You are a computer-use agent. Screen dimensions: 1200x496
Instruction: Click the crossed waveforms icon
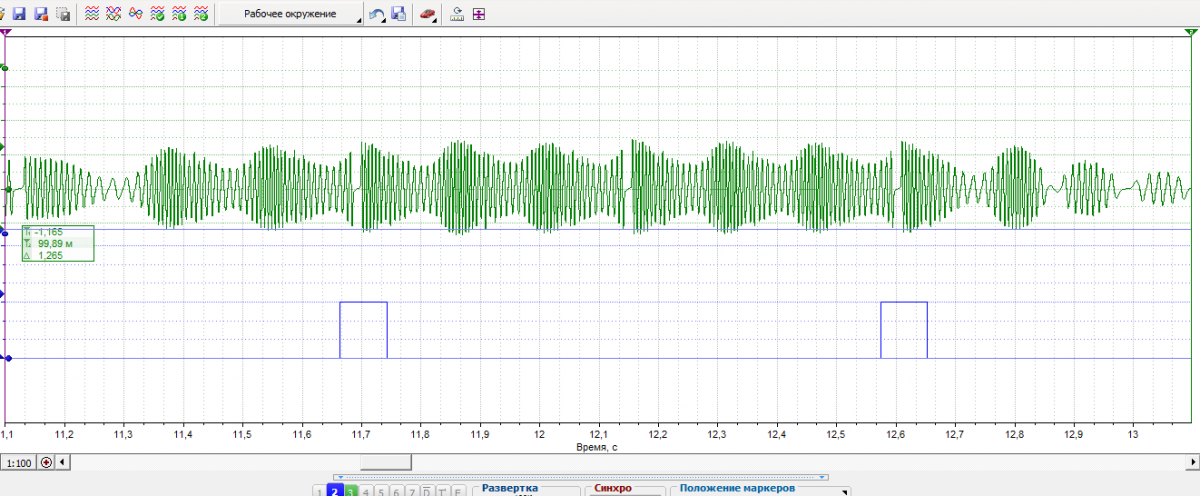[113, 14]
